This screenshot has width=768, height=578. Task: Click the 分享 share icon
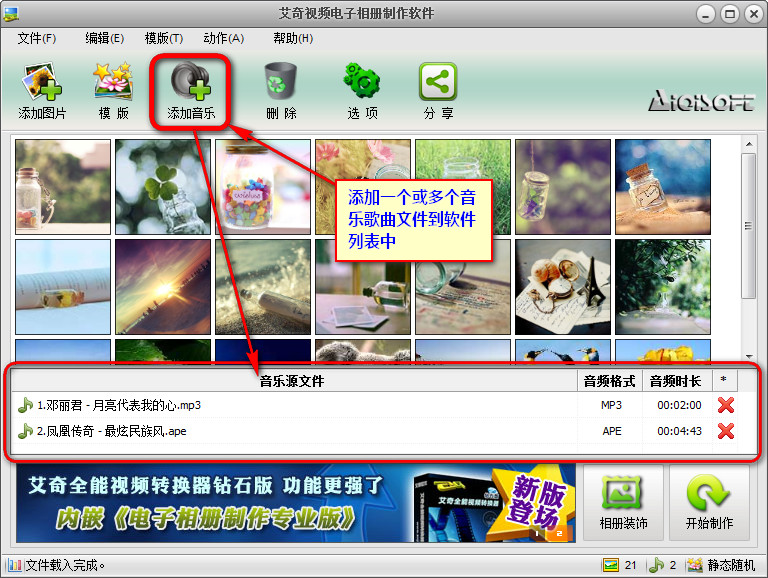coord(438,81)
